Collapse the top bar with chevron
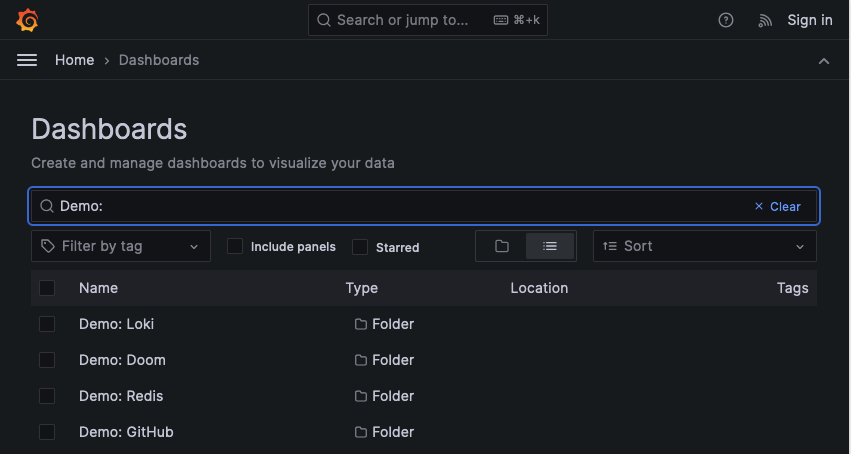The height and width of the screenshot is (454, 851). click(x=824, y=61)
